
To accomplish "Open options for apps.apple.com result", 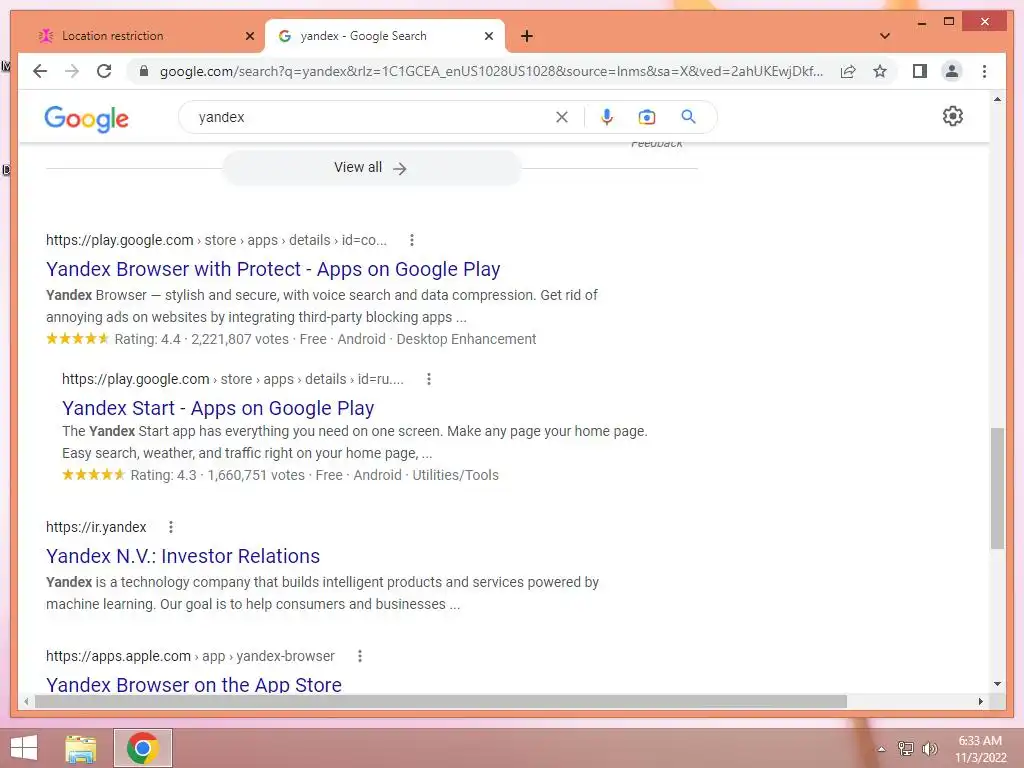I will click(x=359, y=656).
